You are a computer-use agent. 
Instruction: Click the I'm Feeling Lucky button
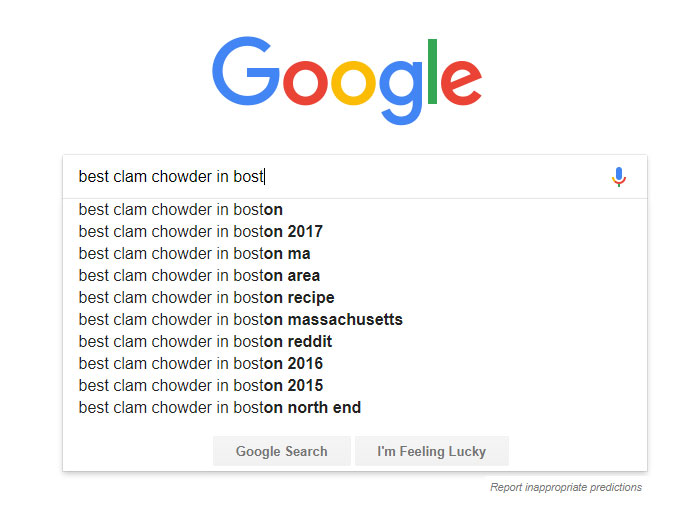[x=431, y=451]
